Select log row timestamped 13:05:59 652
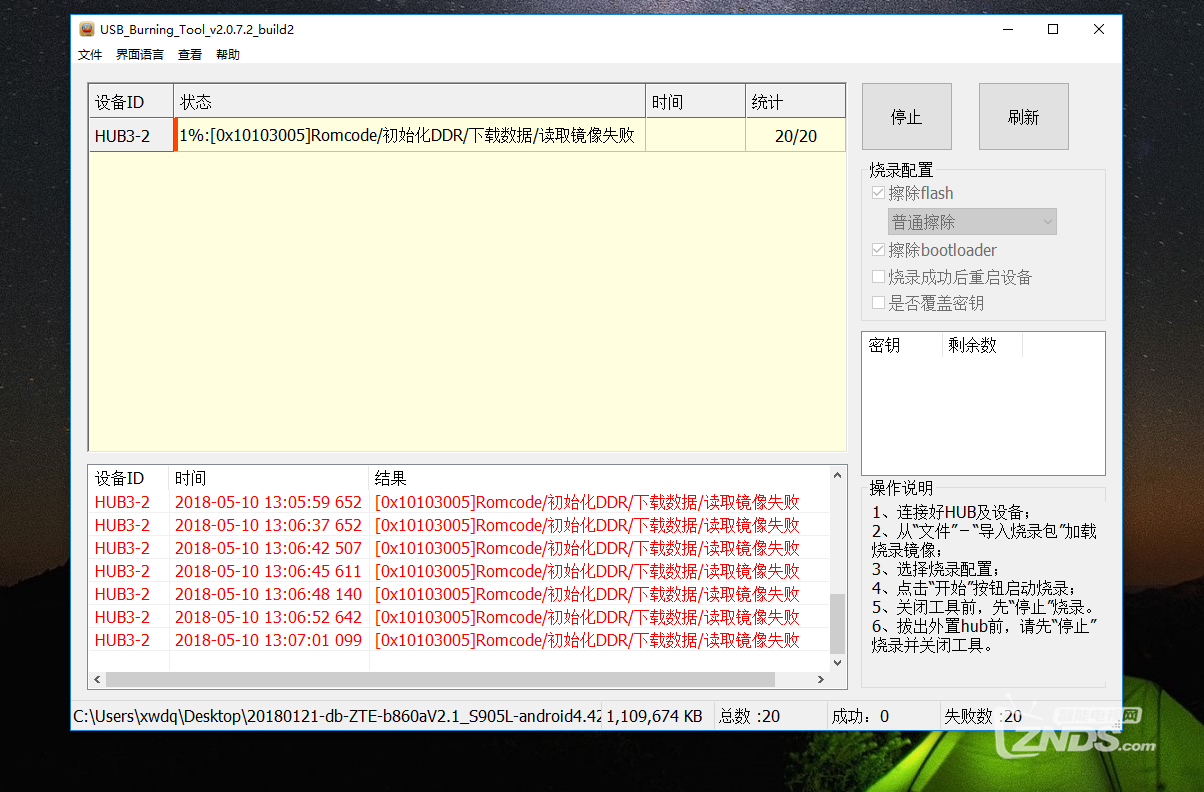This screenshot has width=1204, height=792. [x=460, y=502]
